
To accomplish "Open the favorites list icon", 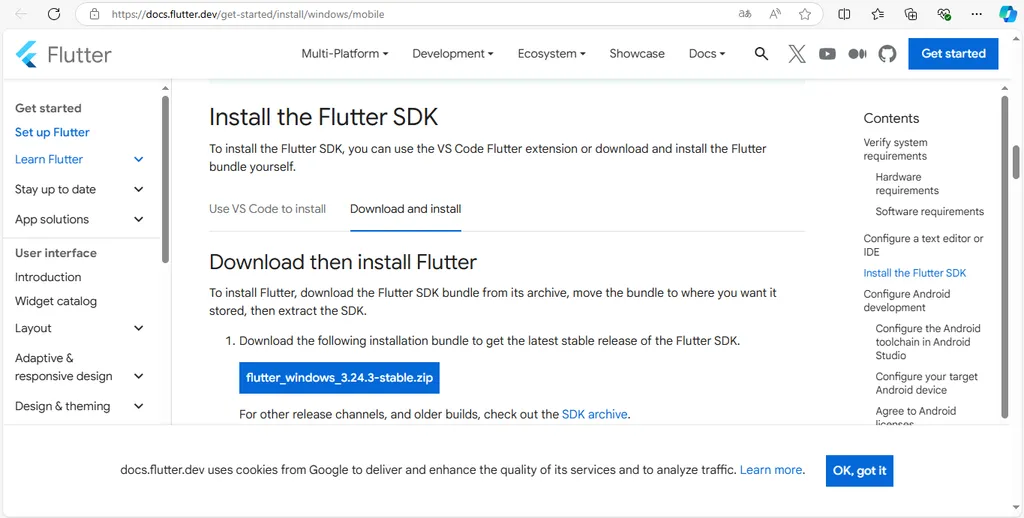I will (x=878, y=14).
